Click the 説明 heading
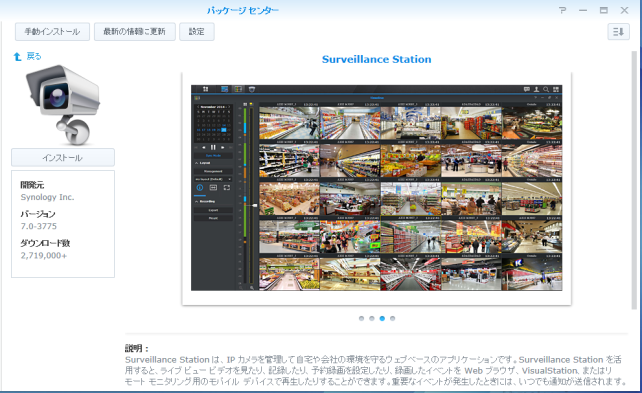This screenshot has height=393, width=642. [x=137, y=348]
